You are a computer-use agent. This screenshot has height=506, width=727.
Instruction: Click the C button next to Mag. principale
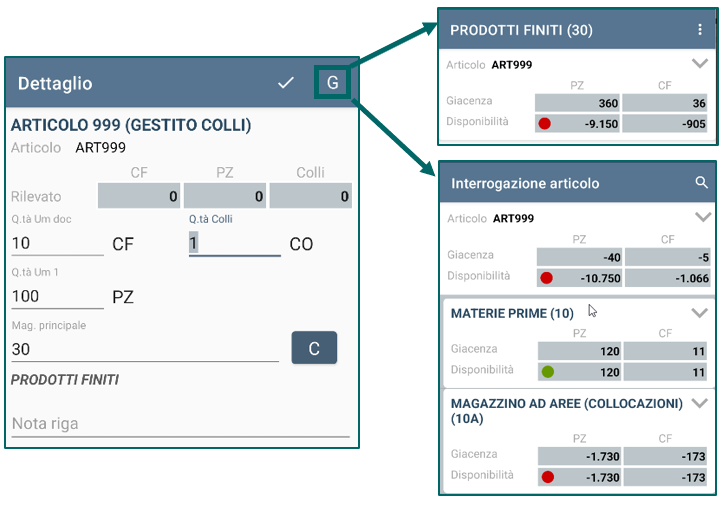click(x=314, y=348)
